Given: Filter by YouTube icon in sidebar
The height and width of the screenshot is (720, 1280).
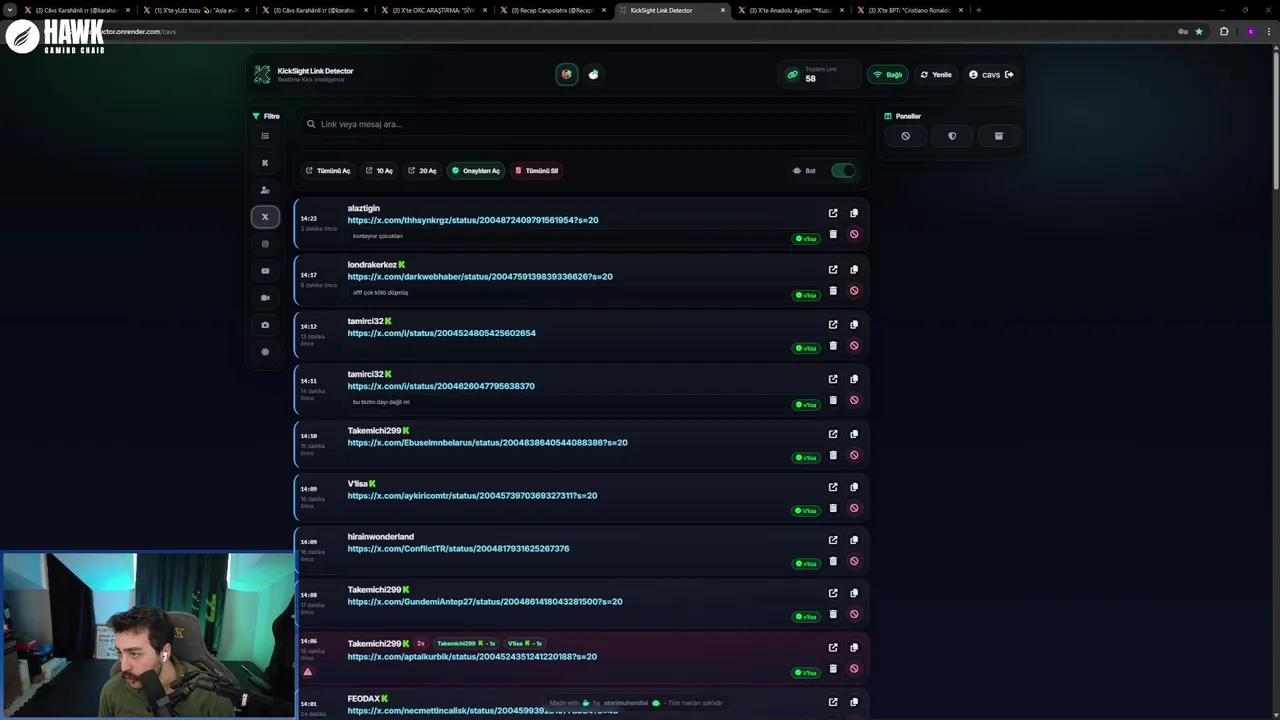Looking at the screenshot, I should point(265,271).
